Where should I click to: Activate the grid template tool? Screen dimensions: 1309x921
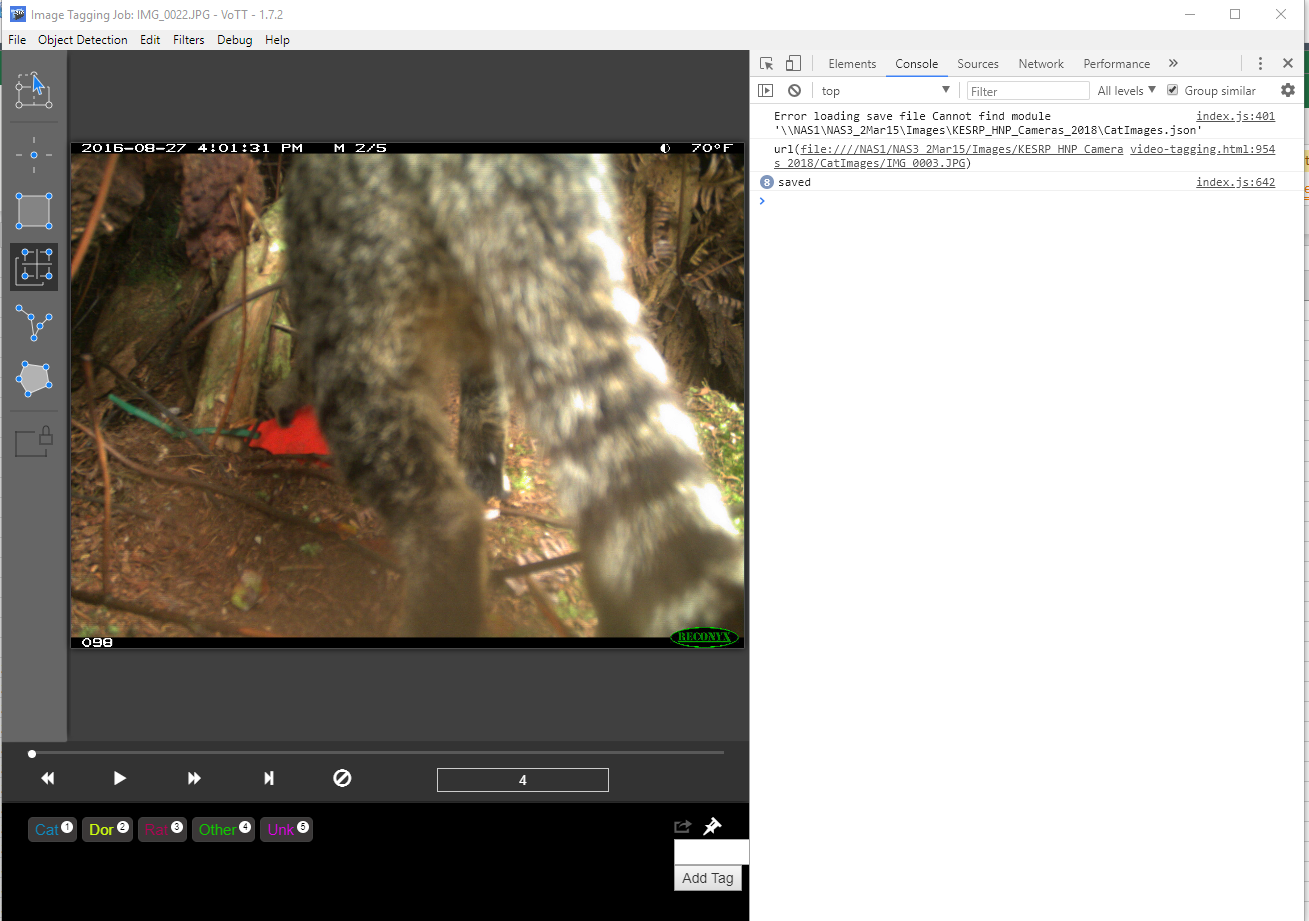tap(33, 267)
